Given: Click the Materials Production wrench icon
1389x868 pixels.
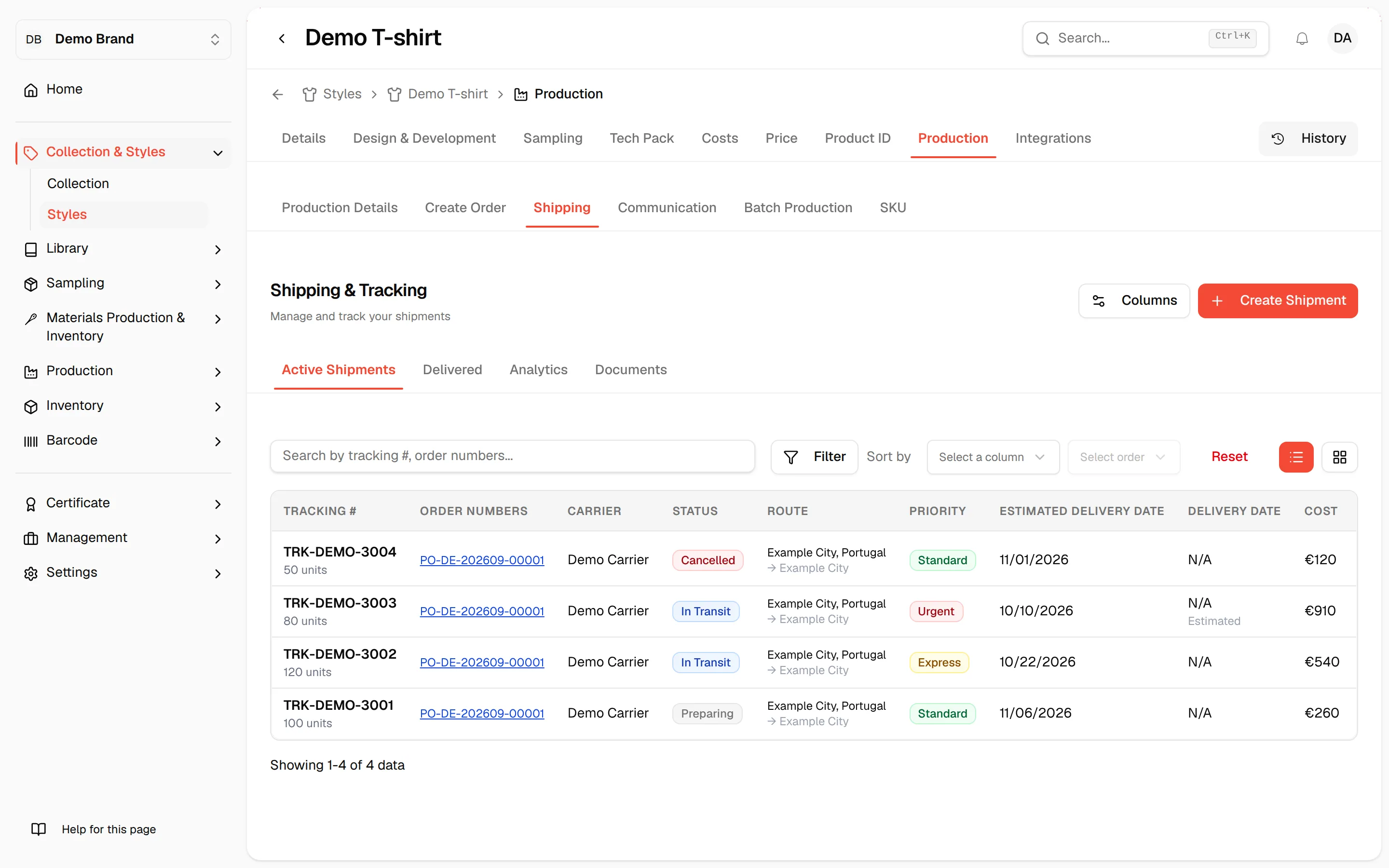Looking at the screenshot, I should [31, 319].
